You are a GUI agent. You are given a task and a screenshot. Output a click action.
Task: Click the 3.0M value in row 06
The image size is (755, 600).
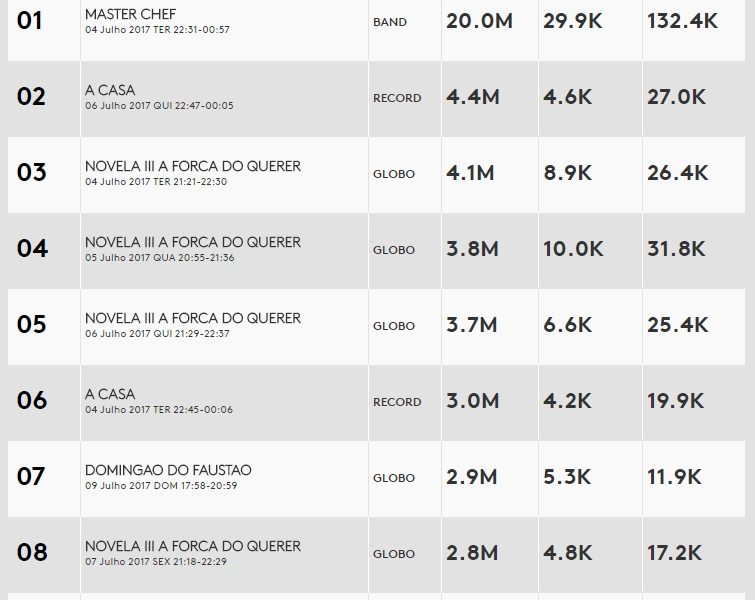click(x=473, y=401)
